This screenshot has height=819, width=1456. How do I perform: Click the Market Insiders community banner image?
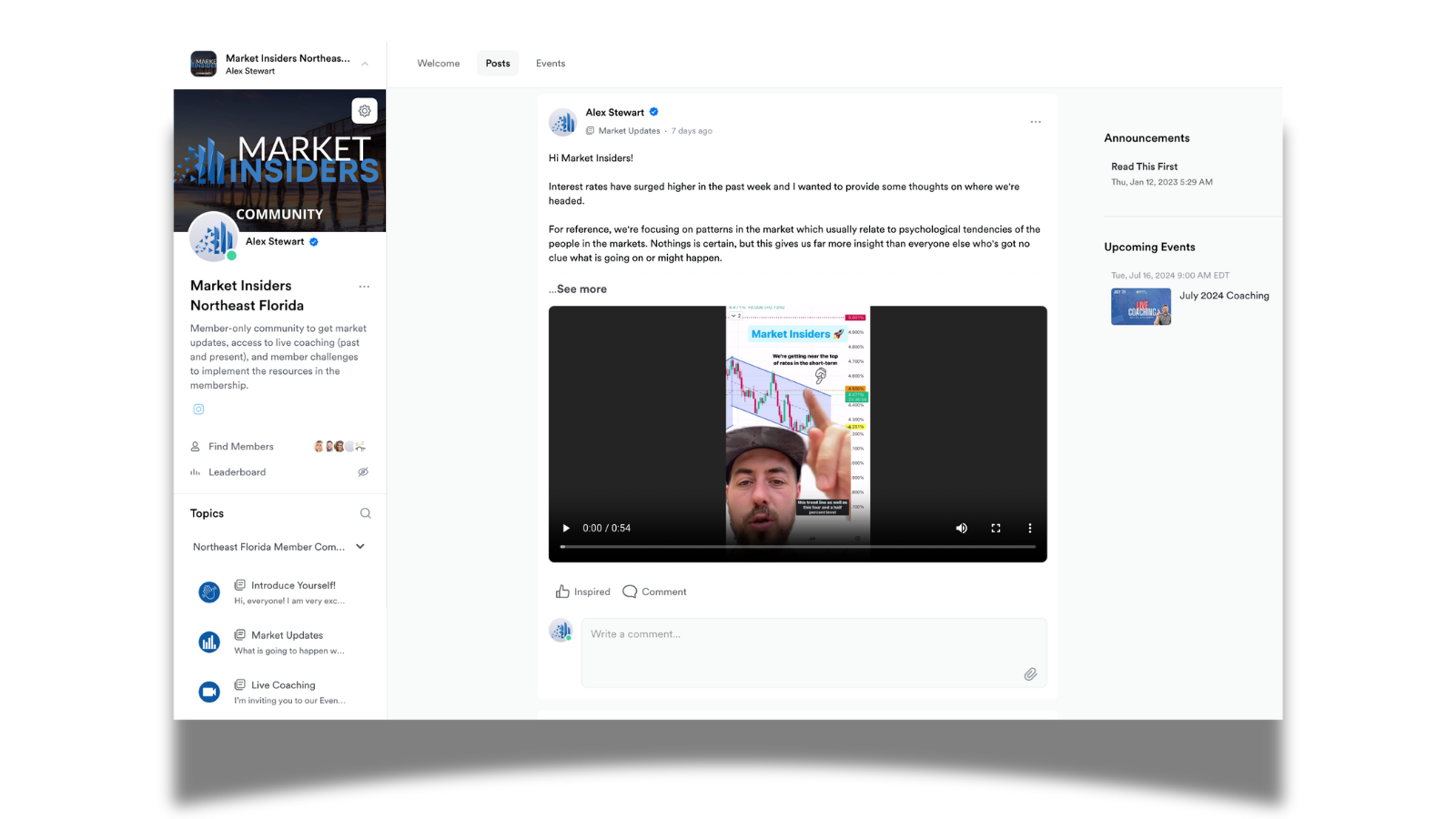click(279, 160)
